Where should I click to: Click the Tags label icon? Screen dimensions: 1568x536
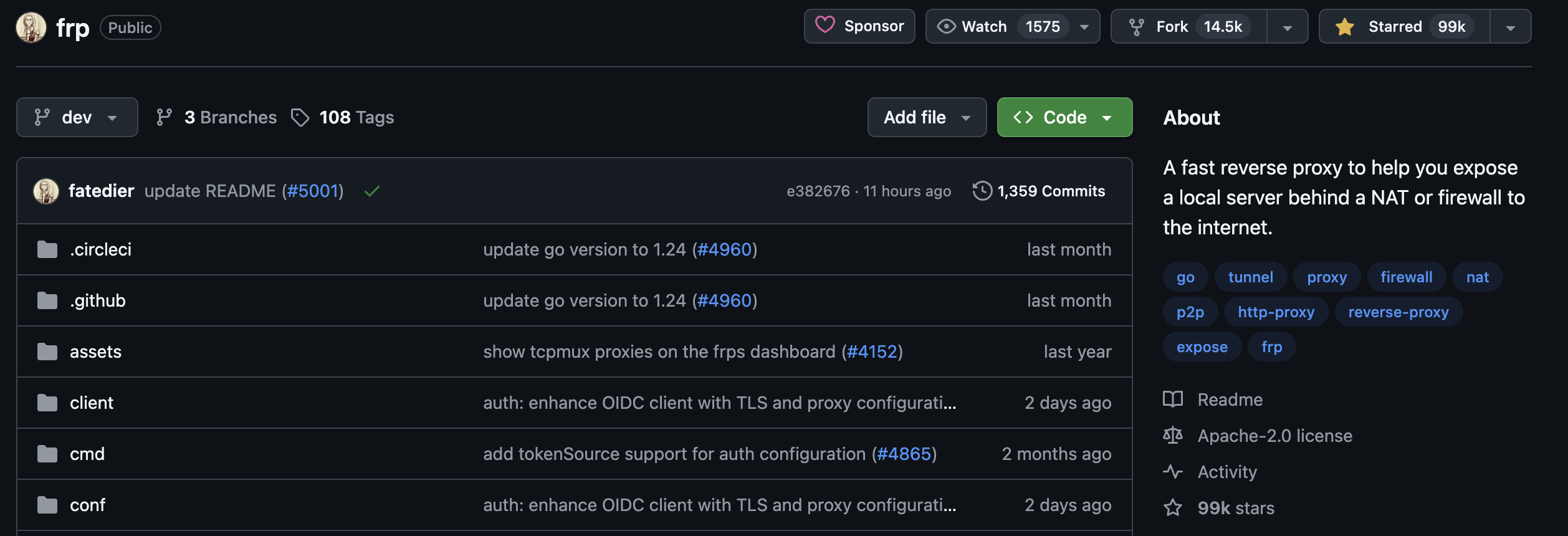(x=300, y=117)
